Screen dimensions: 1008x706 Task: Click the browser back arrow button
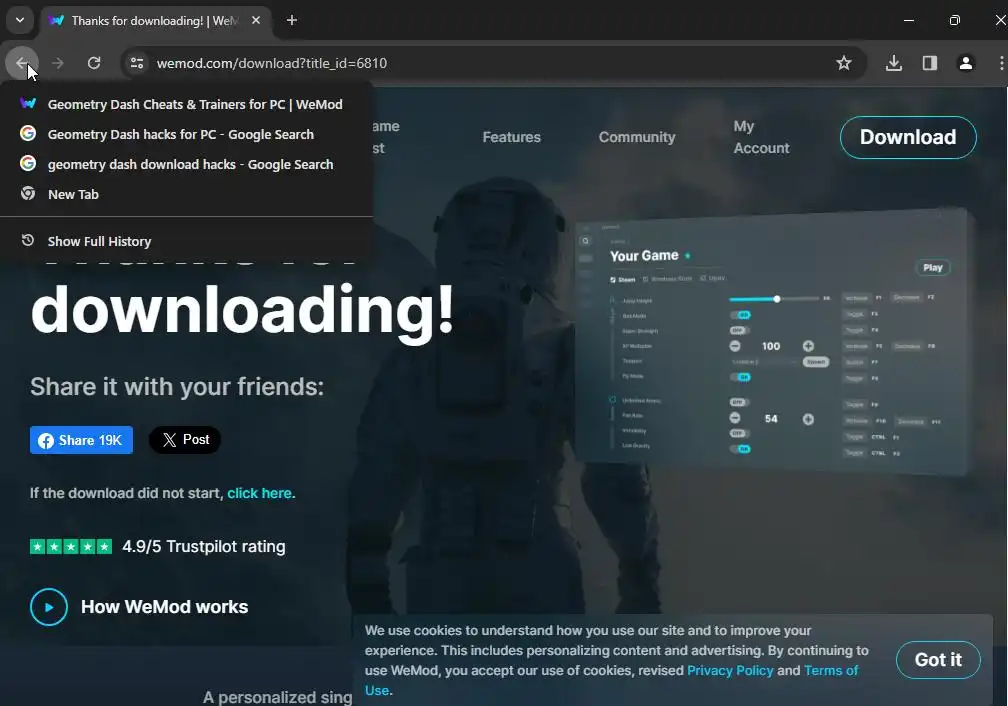[x=22, y=63]
